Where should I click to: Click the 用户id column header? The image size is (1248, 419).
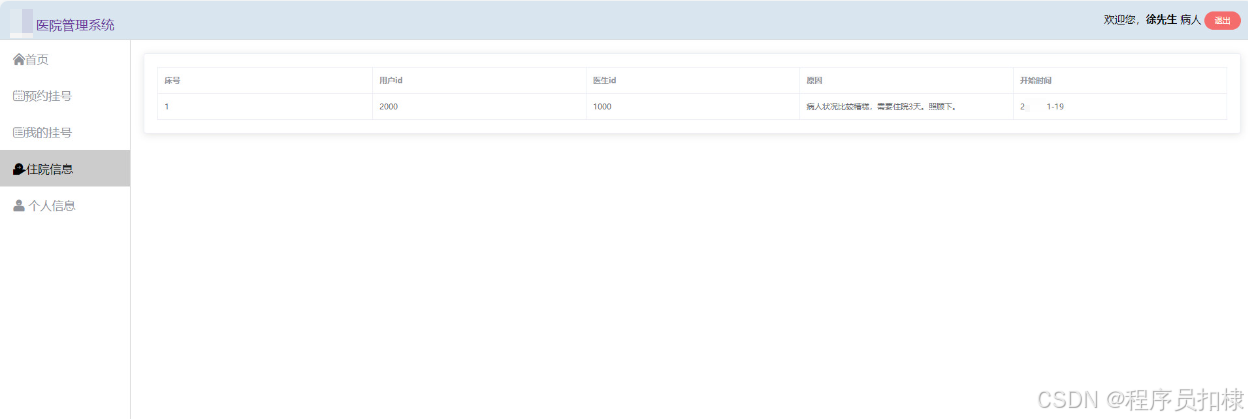pos(479,80)
